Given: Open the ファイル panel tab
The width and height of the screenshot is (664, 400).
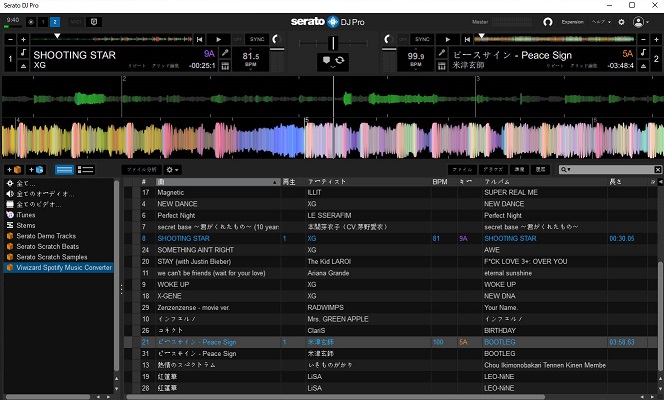Looking at the screenshot, I should [462, 169].
